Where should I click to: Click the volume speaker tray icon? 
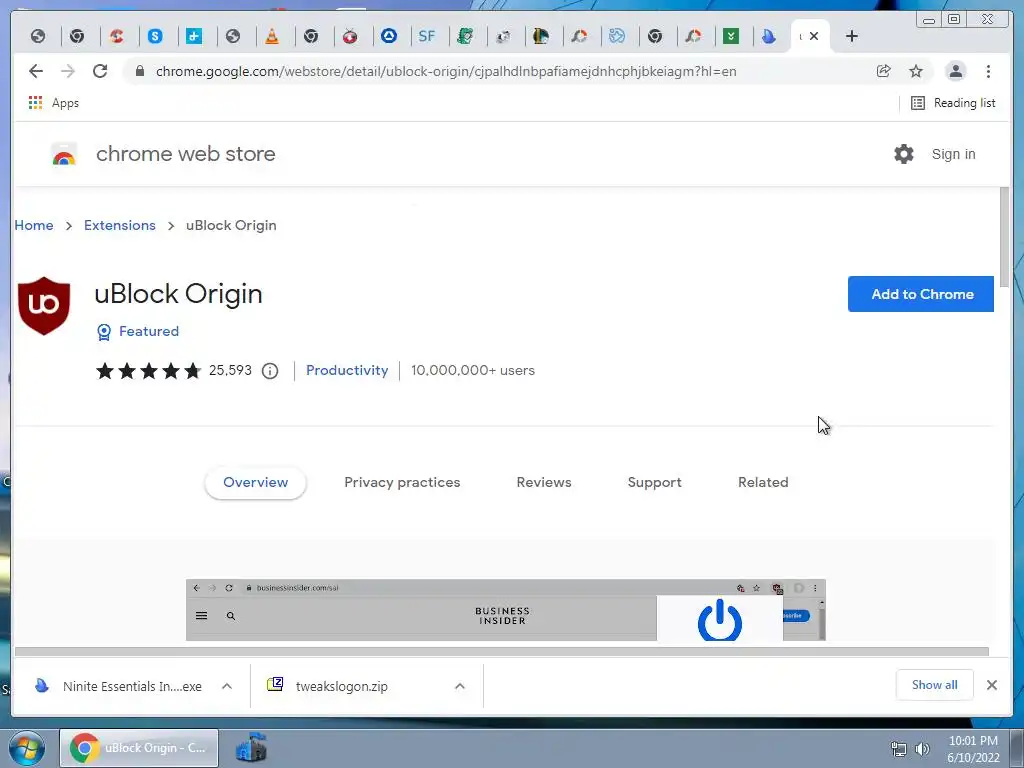[x=922, y=749]
